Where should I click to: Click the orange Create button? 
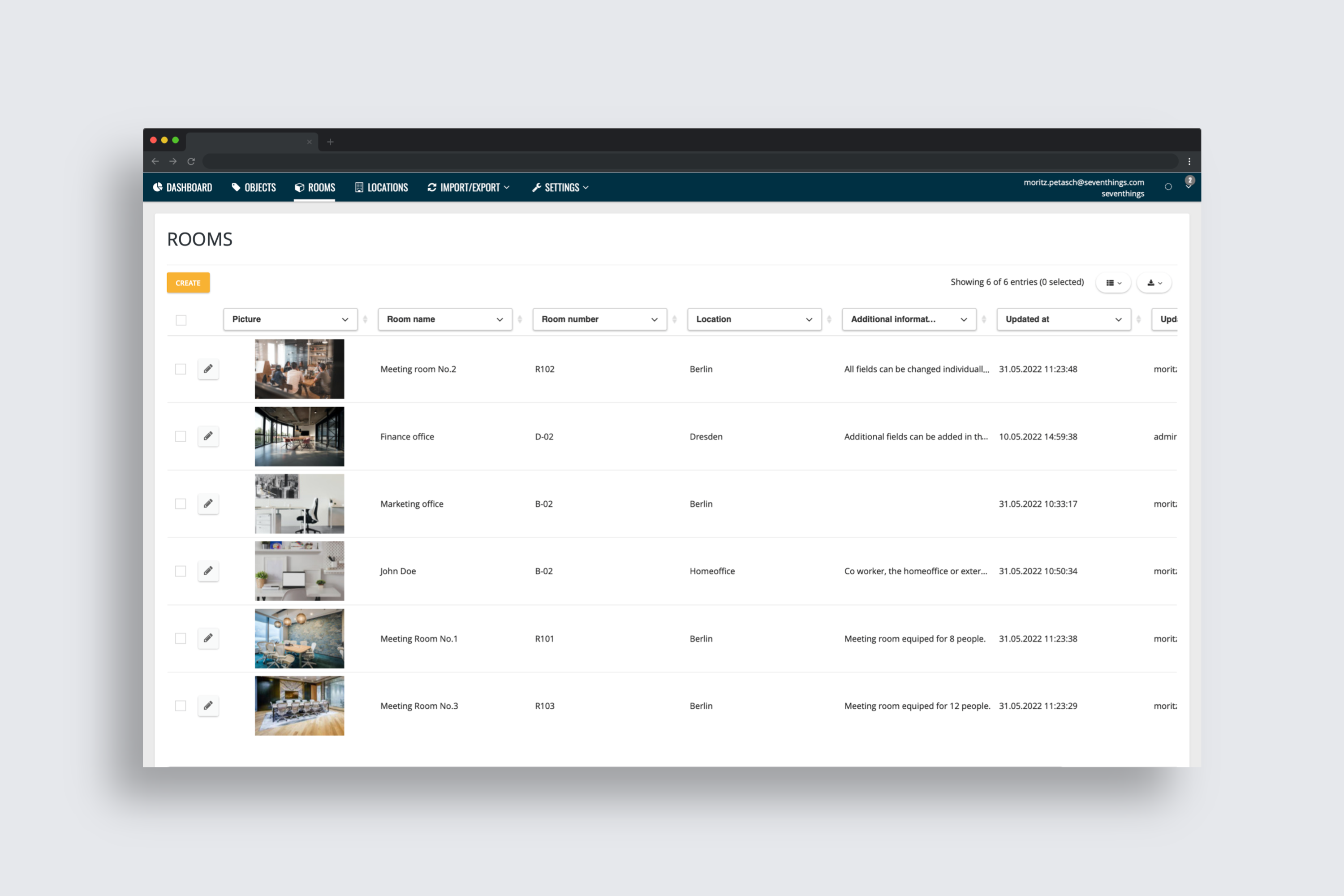point(188,283)
